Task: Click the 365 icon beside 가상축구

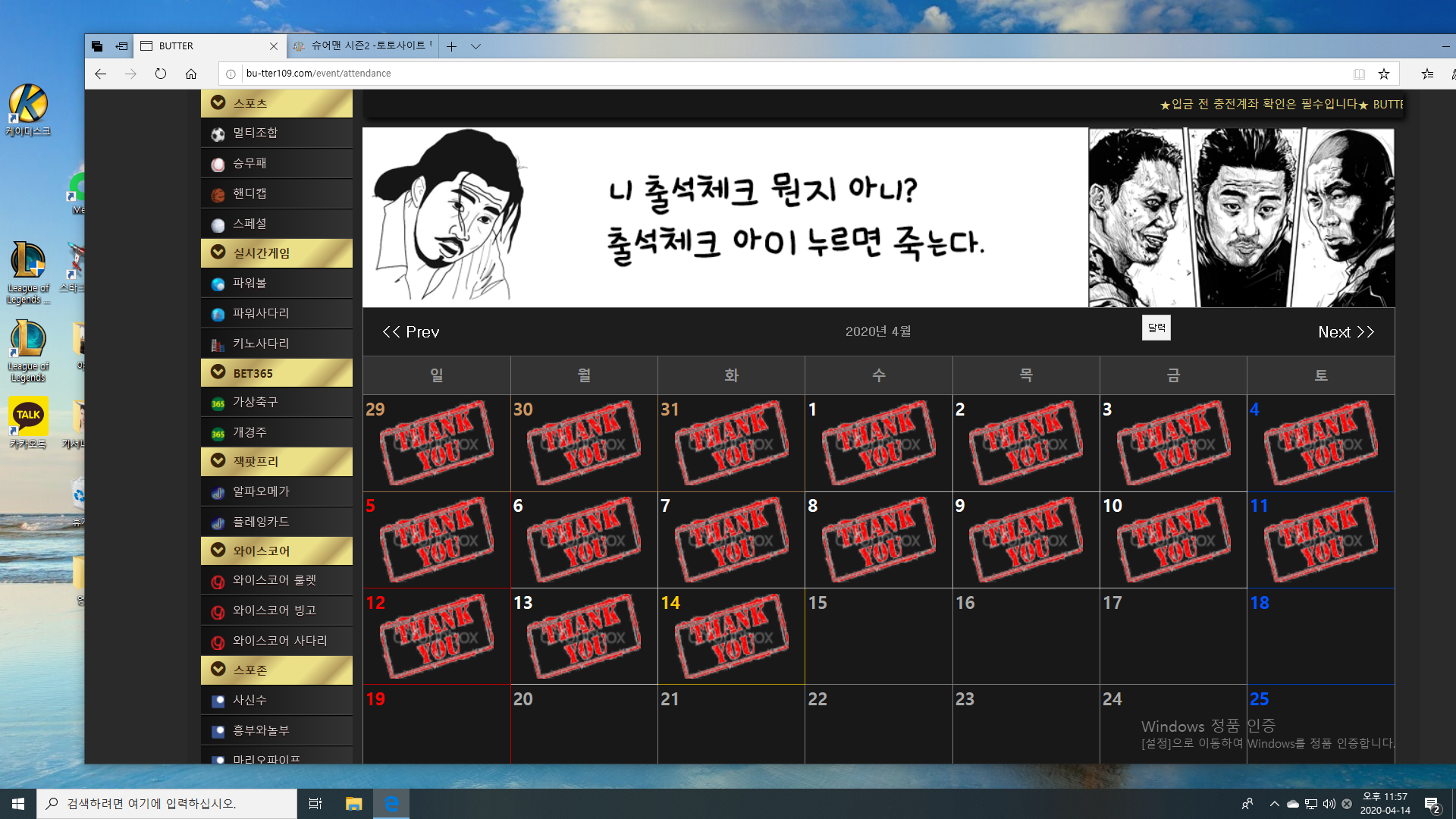Action: 218,403
